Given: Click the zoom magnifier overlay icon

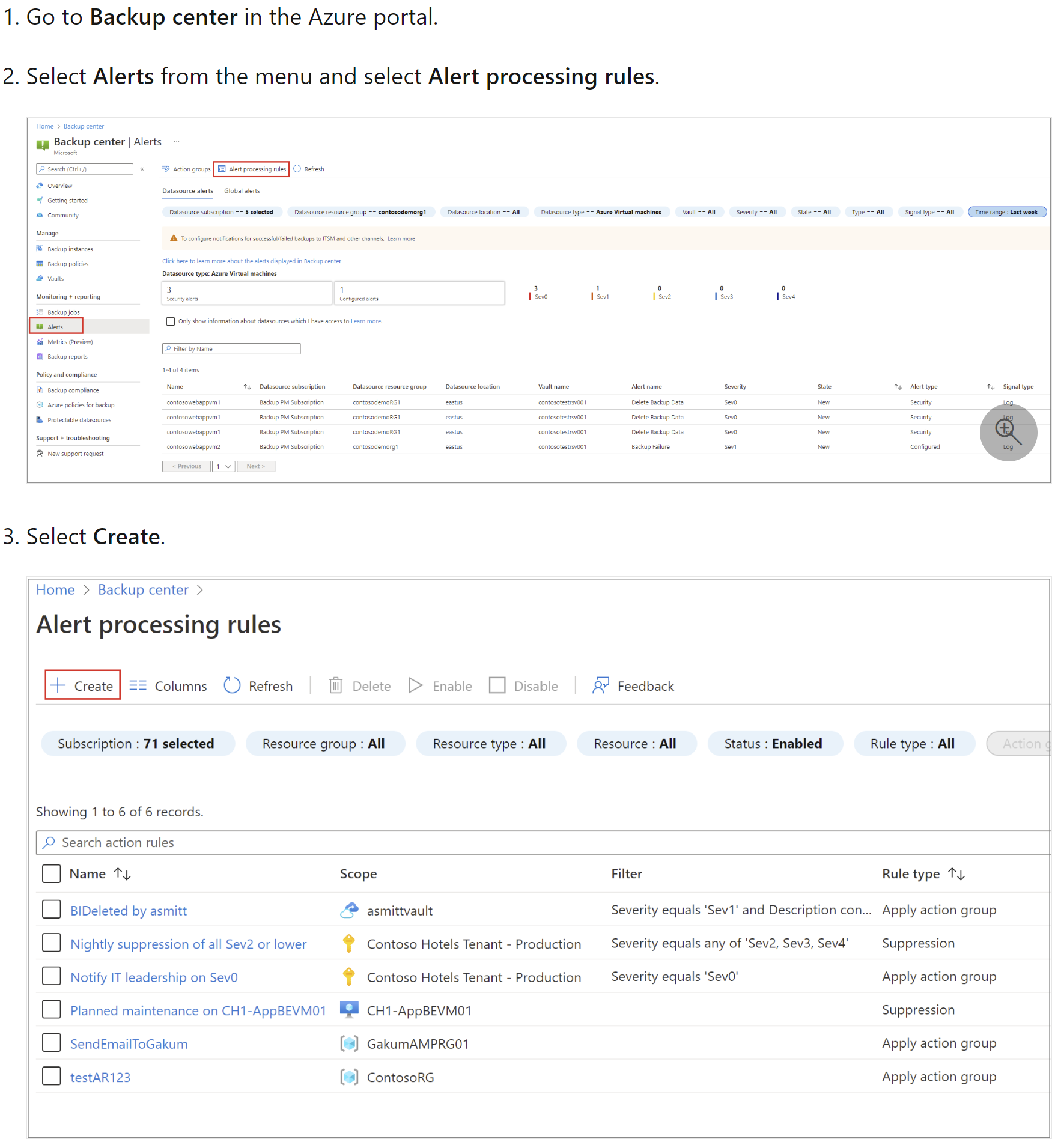Looking at the screenshot, I should click(x=1008, y=432).
